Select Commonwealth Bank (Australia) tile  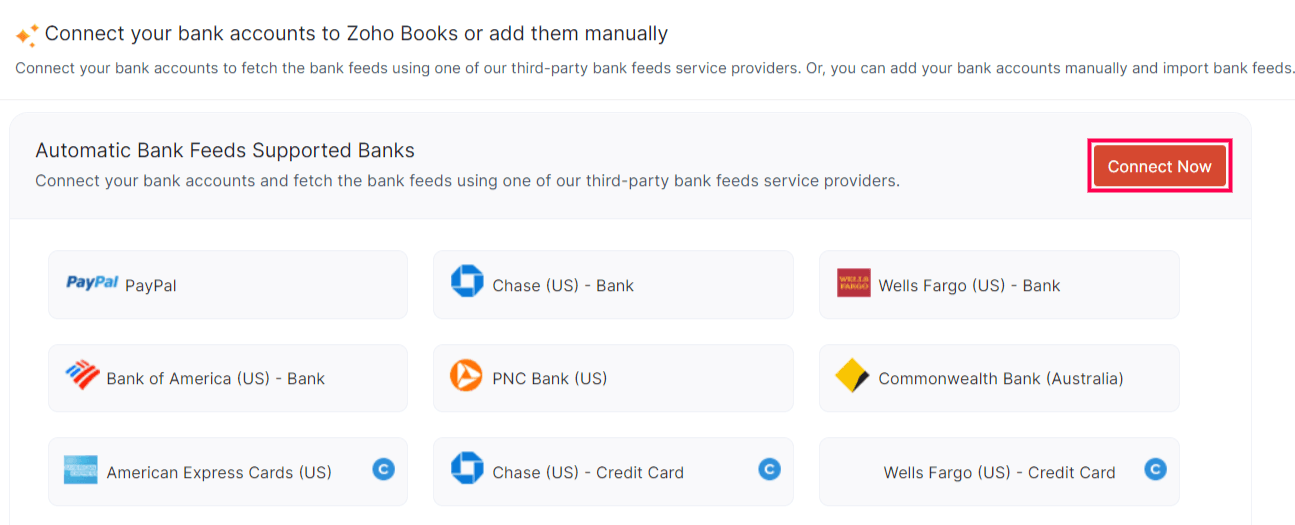(999, 378)
